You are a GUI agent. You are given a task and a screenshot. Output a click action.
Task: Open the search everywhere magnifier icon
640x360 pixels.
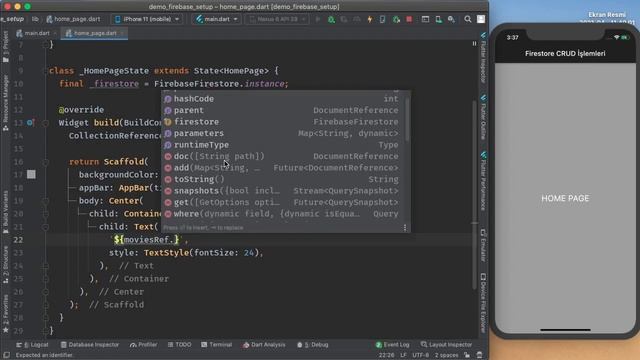pos(468,19)
